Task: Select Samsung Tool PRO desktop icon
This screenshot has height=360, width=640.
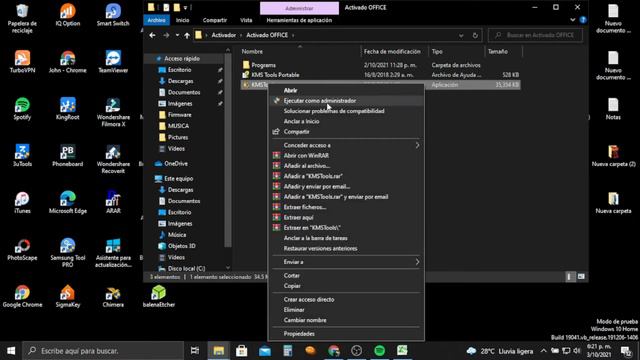Action: click(x=68, y=253)
